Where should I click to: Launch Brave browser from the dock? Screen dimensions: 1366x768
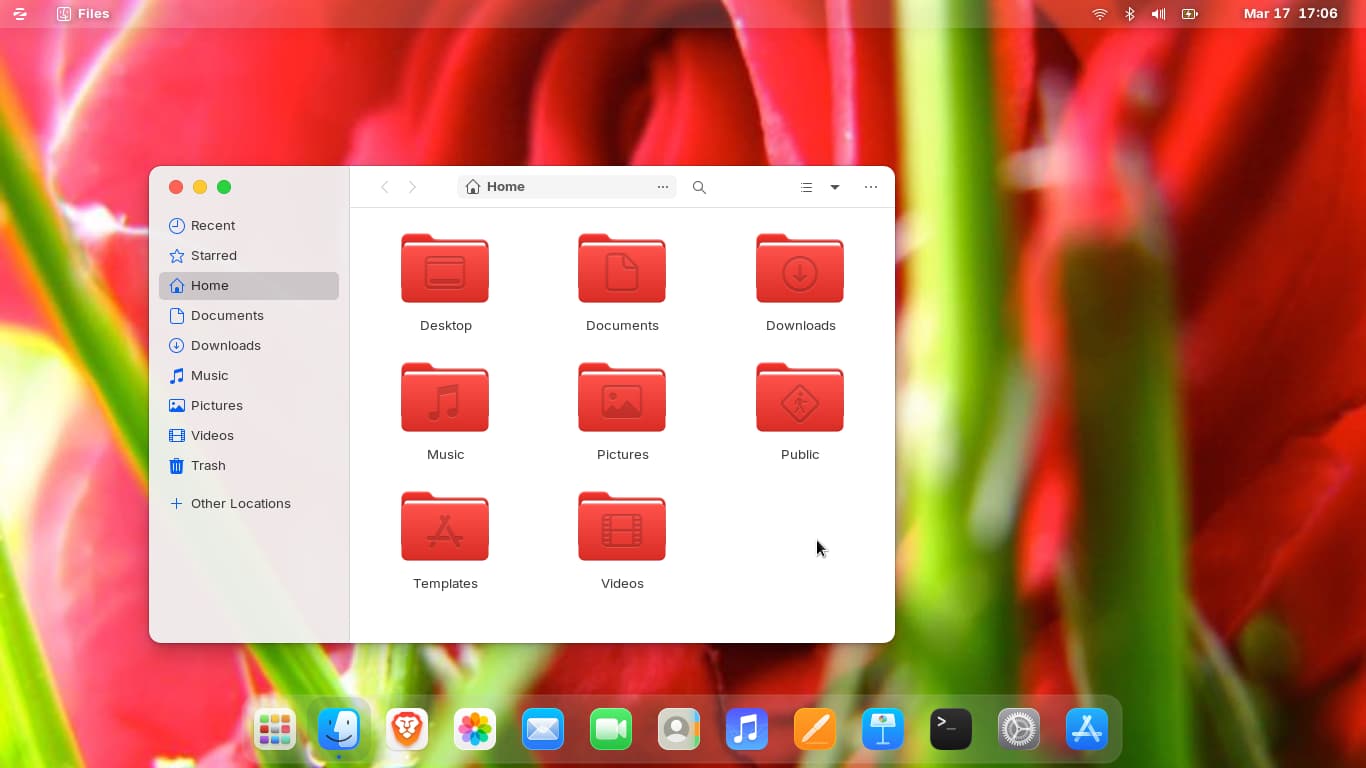pos(407,729)
